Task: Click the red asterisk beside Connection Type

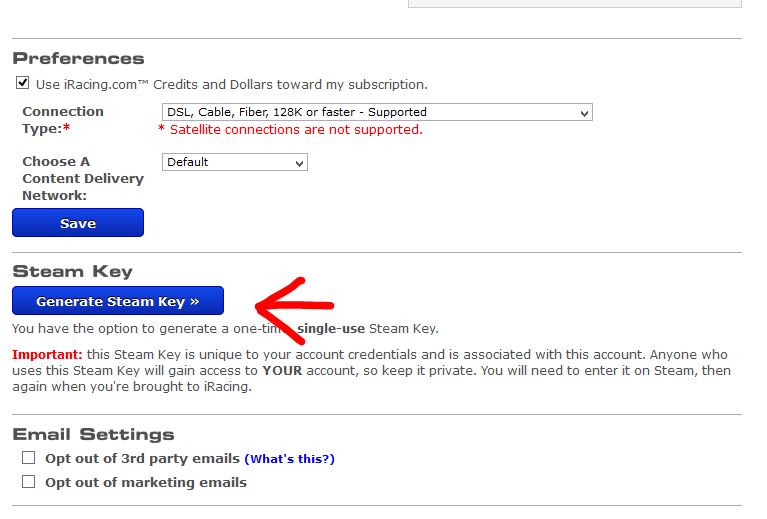Action: click(67, 129)
